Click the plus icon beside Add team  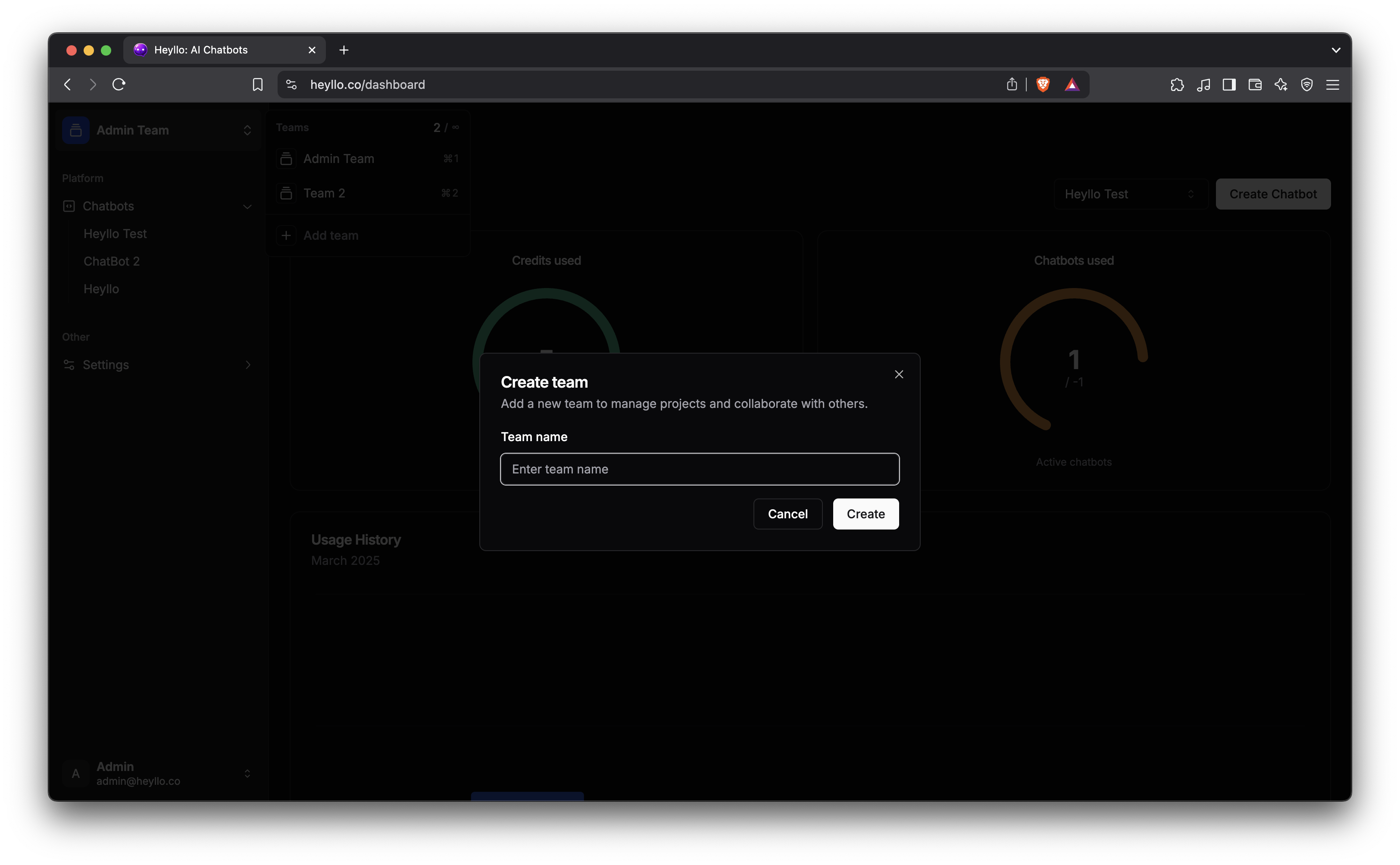point(286,236)
